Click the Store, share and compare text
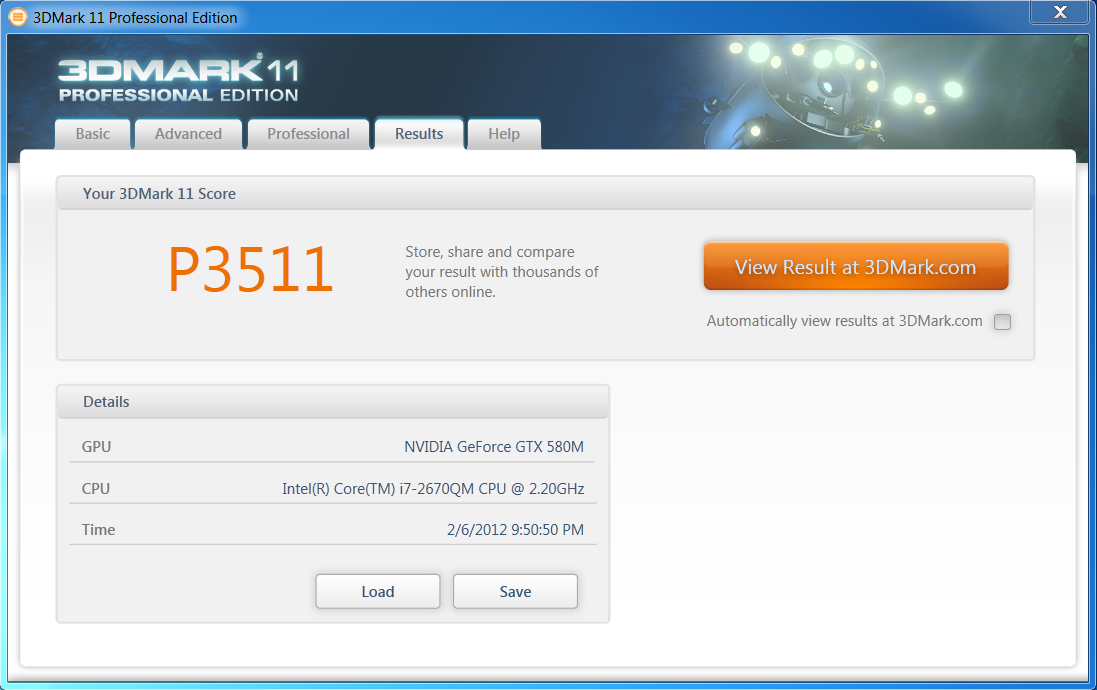The height and width of the screenshot is (690, 1097). pos(502,272)
